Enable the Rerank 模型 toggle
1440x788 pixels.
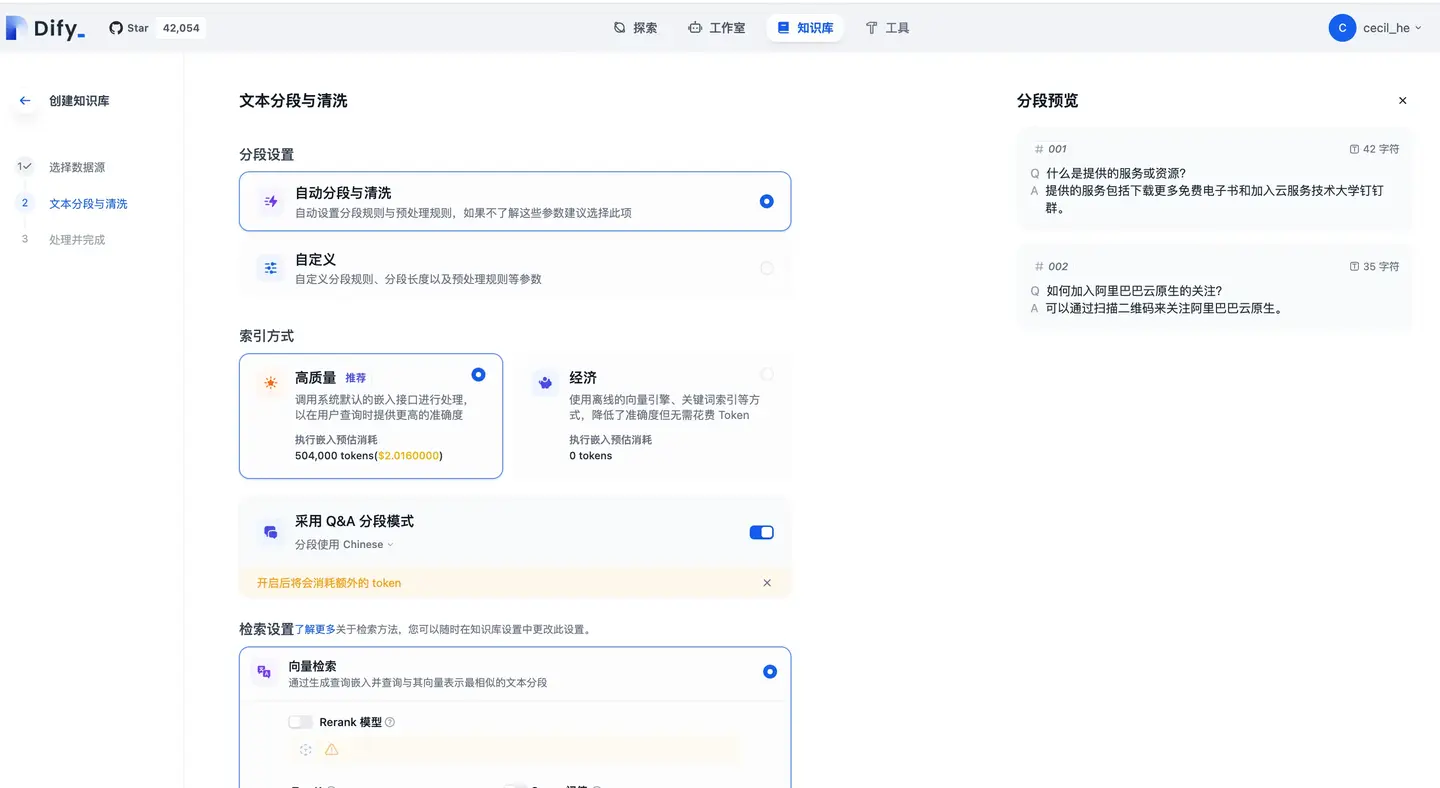(300, 721)
